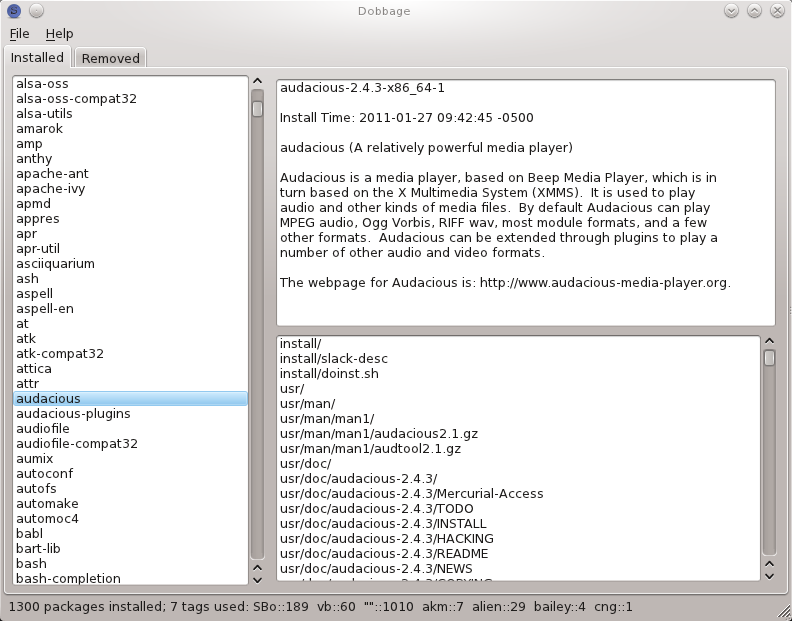This screenshot has width=792, height=621.
Task: Select amp package
Action: [x=130, y=144]
